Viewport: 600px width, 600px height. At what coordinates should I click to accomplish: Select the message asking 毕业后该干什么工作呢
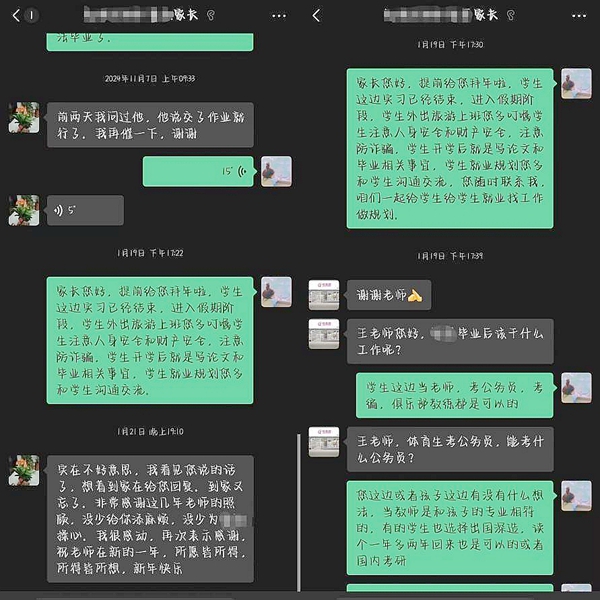click(x=450, y=341)
